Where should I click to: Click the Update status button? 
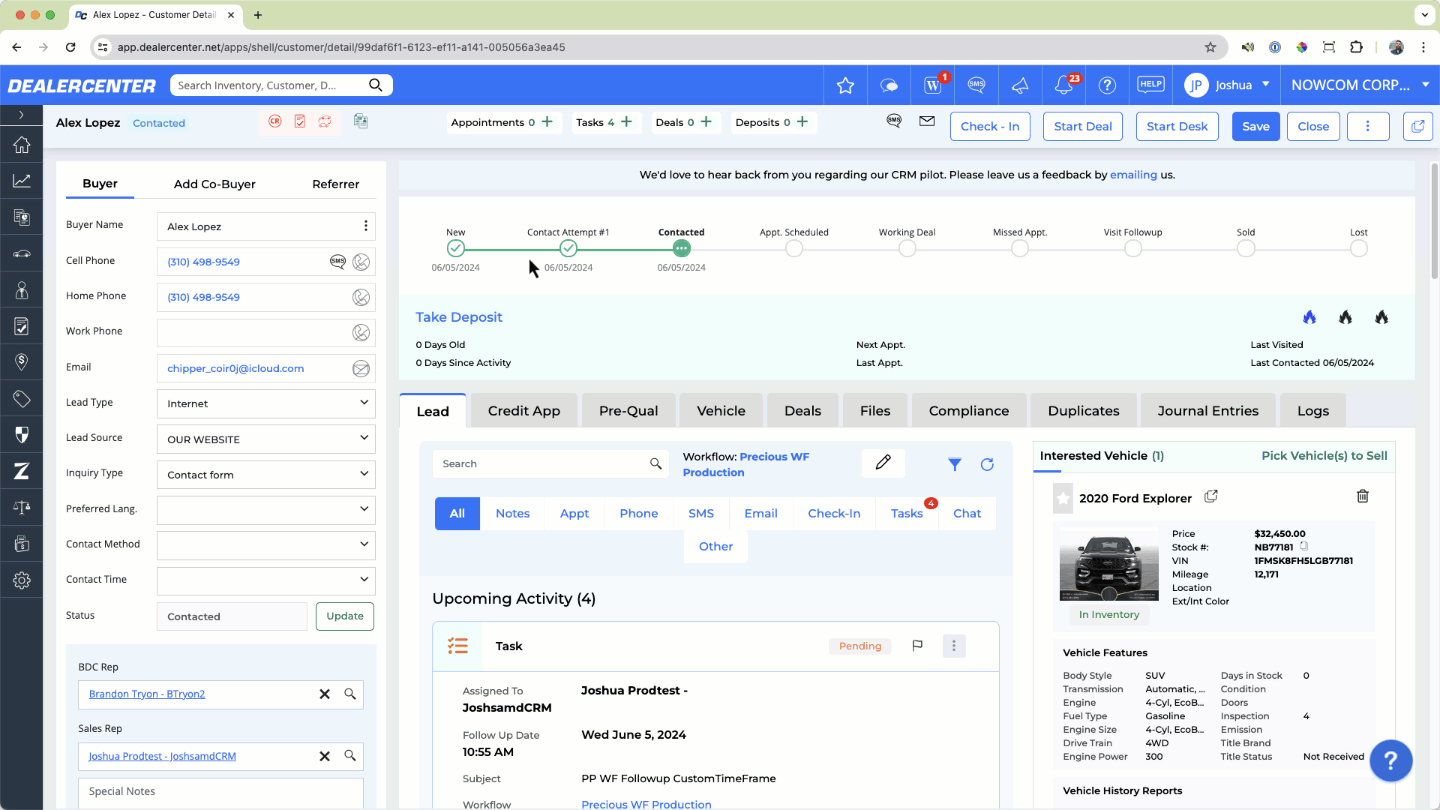[x=345, y=616]
